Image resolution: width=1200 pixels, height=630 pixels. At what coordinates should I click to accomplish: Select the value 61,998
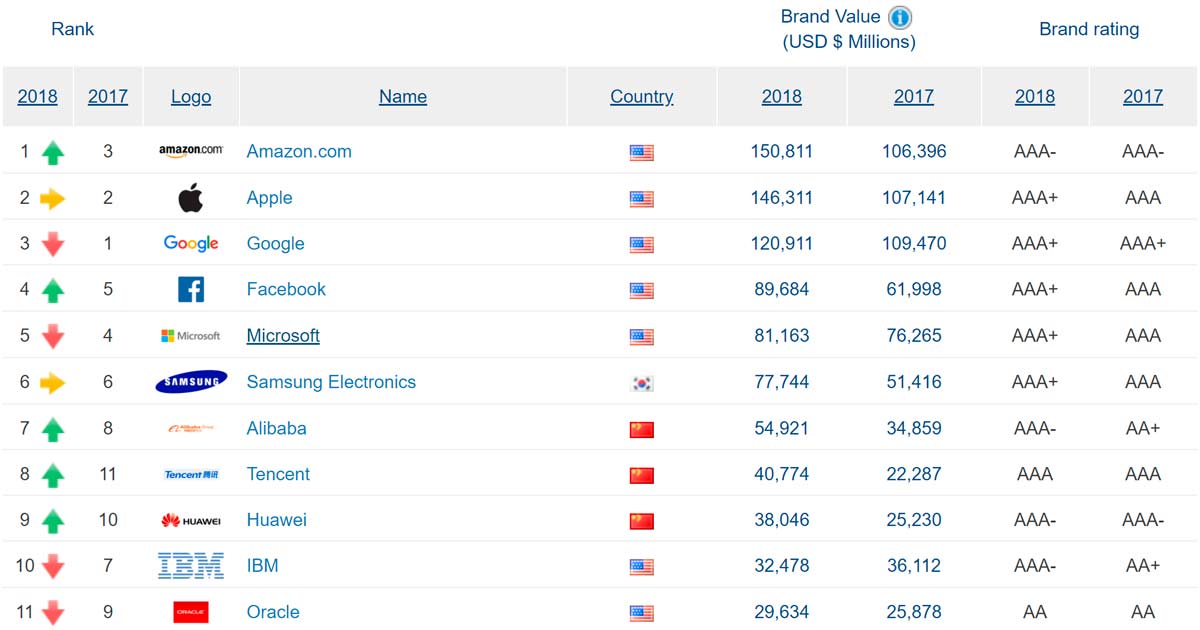(x=914, y=290)
